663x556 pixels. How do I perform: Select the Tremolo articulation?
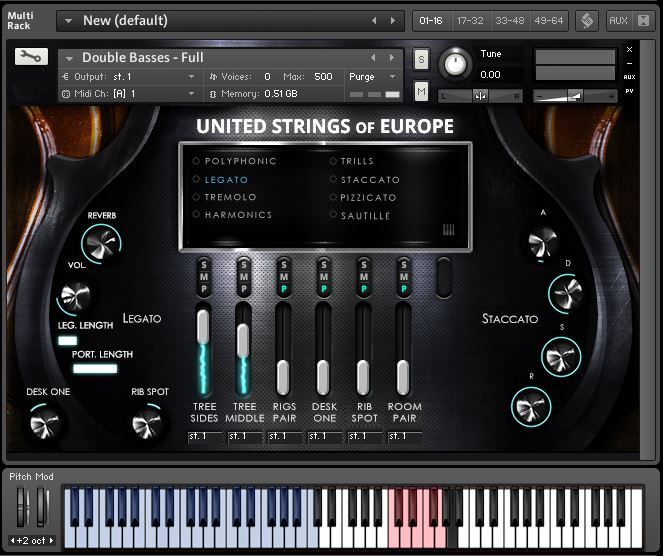coord(225,197)
